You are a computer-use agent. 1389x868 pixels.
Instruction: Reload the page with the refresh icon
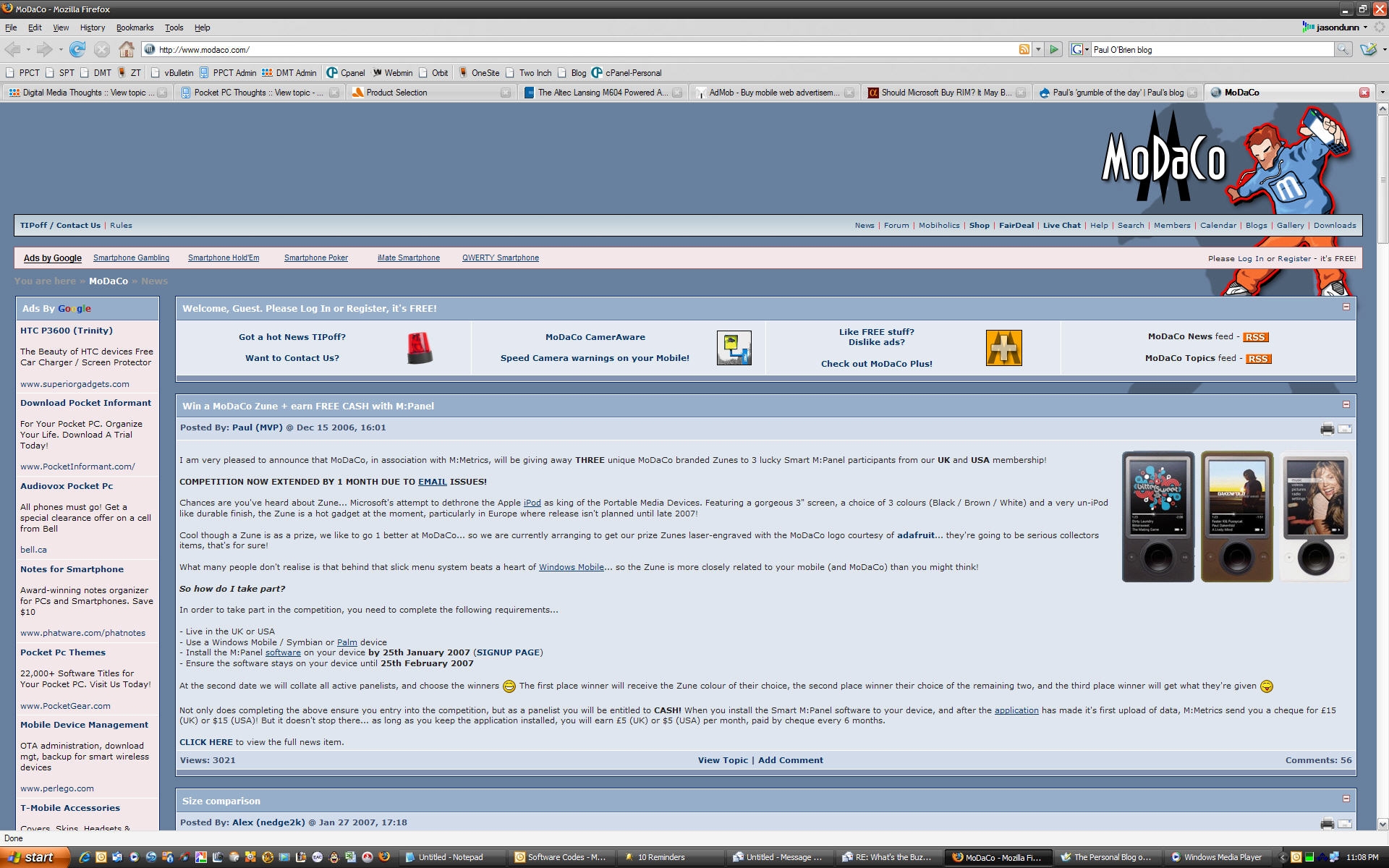pyautogui.click(x=77, y=49)
